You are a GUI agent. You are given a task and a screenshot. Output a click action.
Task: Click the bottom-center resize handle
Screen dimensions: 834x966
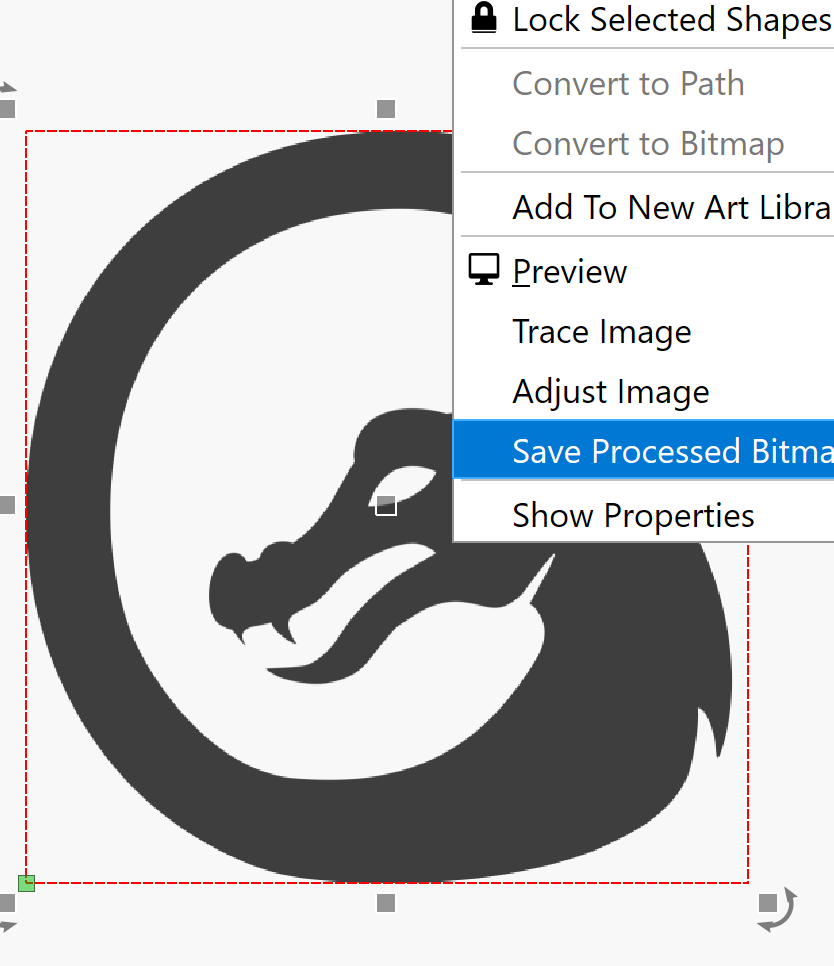pos(386,903)
